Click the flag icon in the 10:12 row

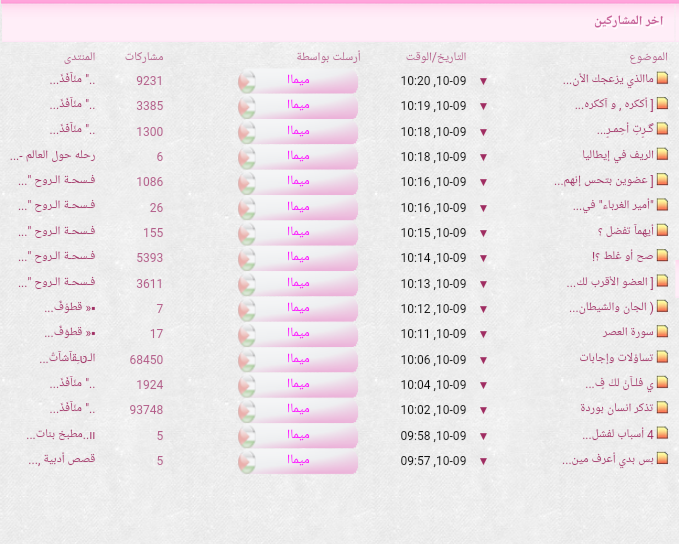point(247,309)
